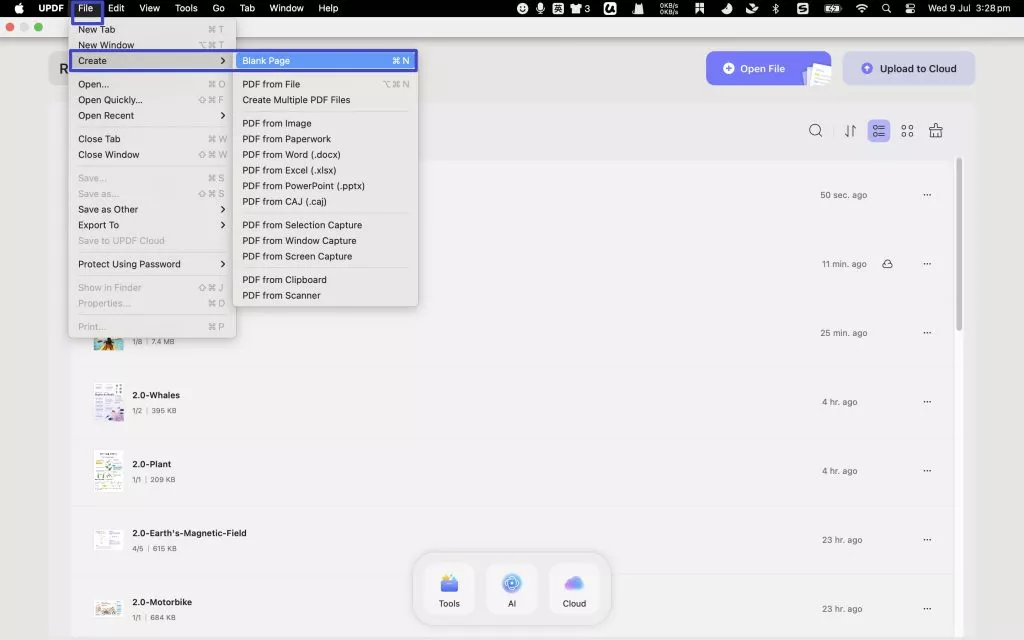Open more options for 2.0-Motorbike
The image size is (1024, 640).
coord(927,609)
